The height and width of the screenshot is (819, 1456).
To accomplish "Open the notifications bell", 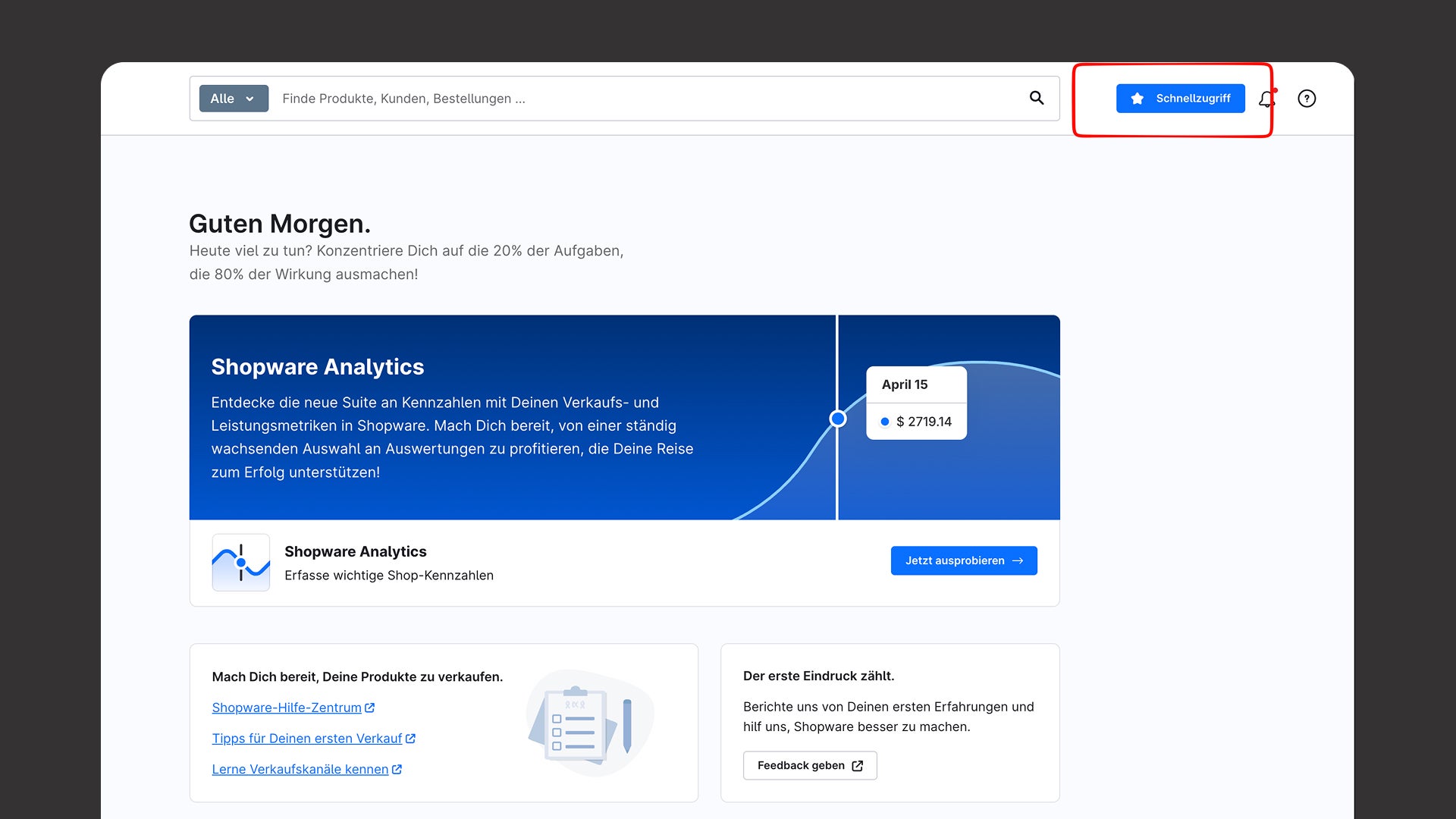I will pyautogui.click(x=1267, y=99).
